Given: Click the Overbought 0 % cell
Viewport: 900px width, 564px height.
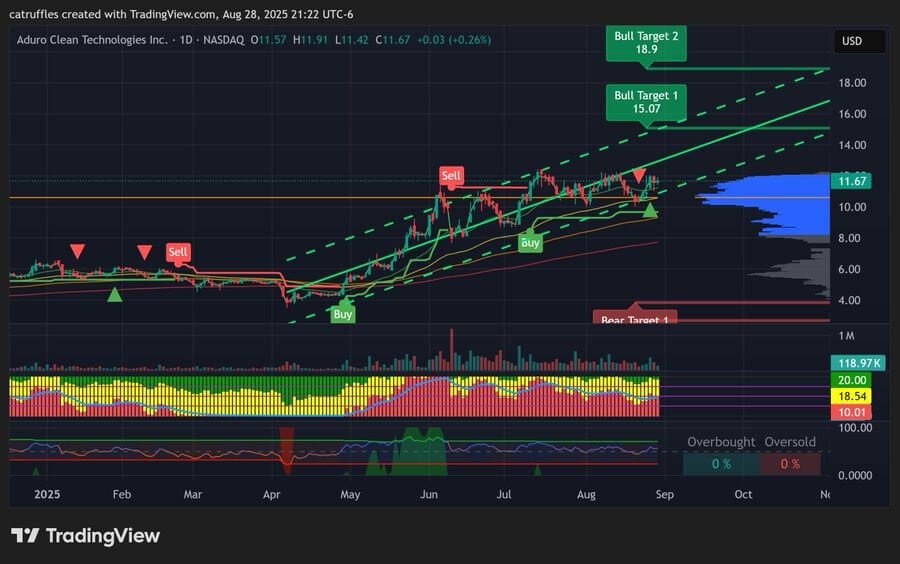Looking at the screenshot, I should tap(721, 464).
